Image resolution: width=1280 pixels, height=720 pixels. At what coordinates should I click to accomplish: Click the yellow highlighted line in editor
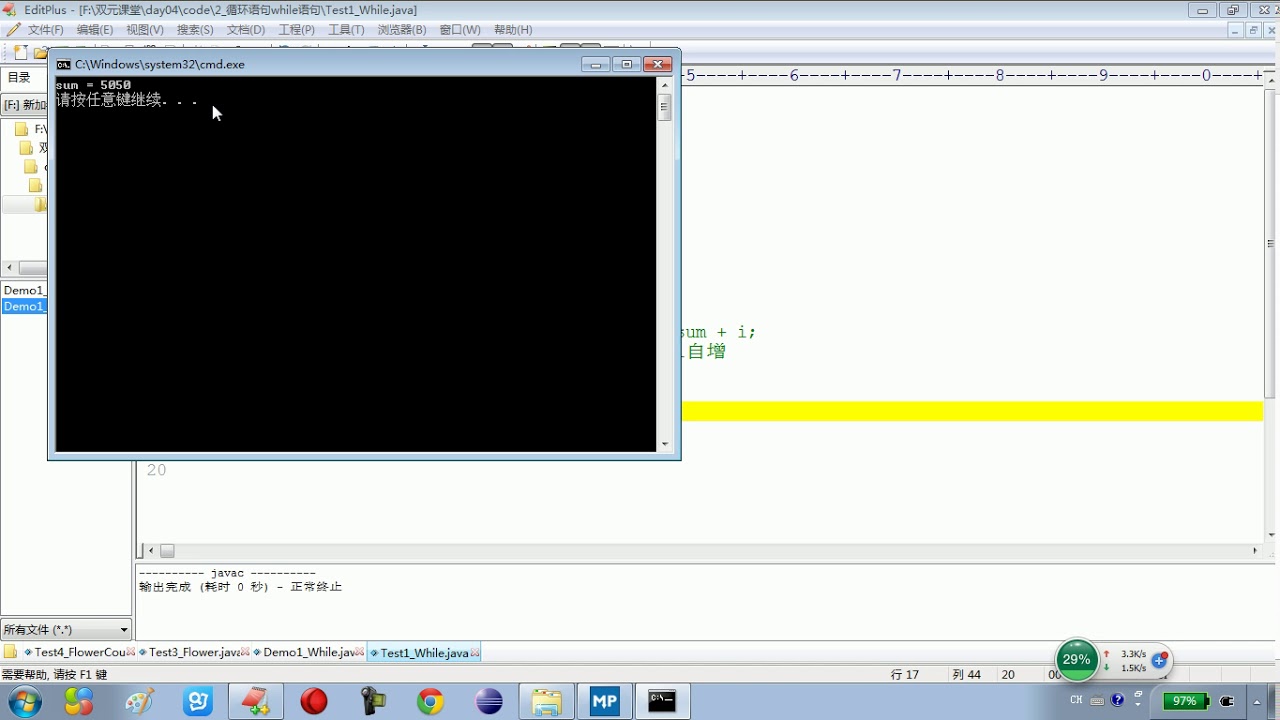(x=972, y=411)
